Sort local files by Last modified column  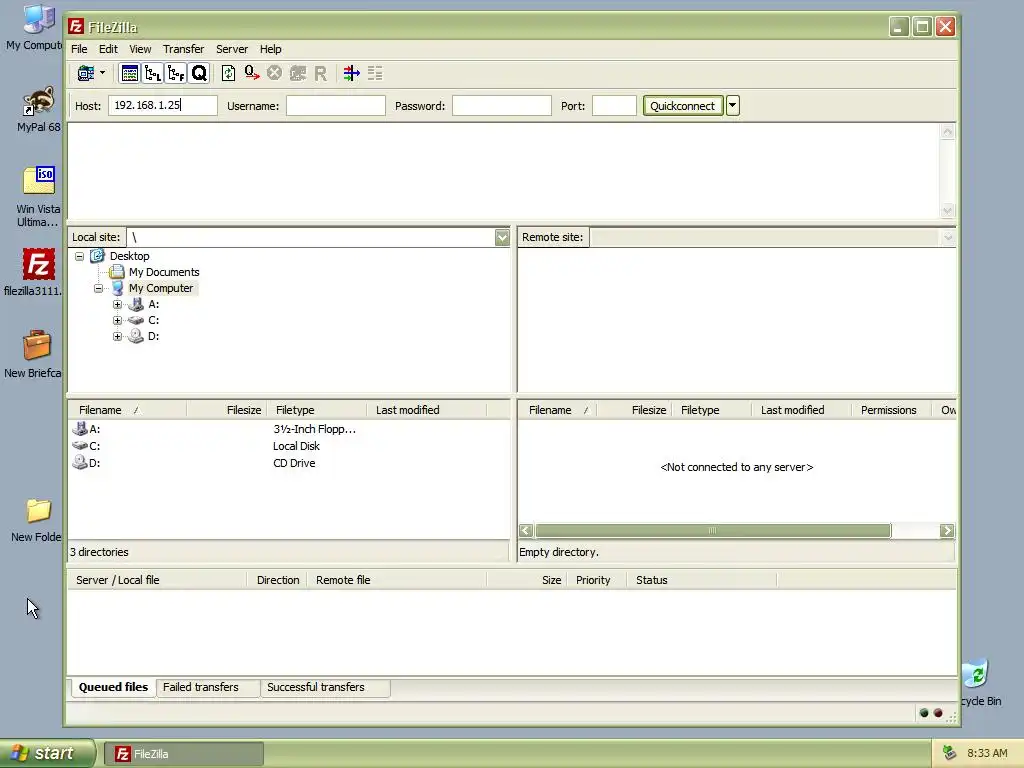point(426,410)
